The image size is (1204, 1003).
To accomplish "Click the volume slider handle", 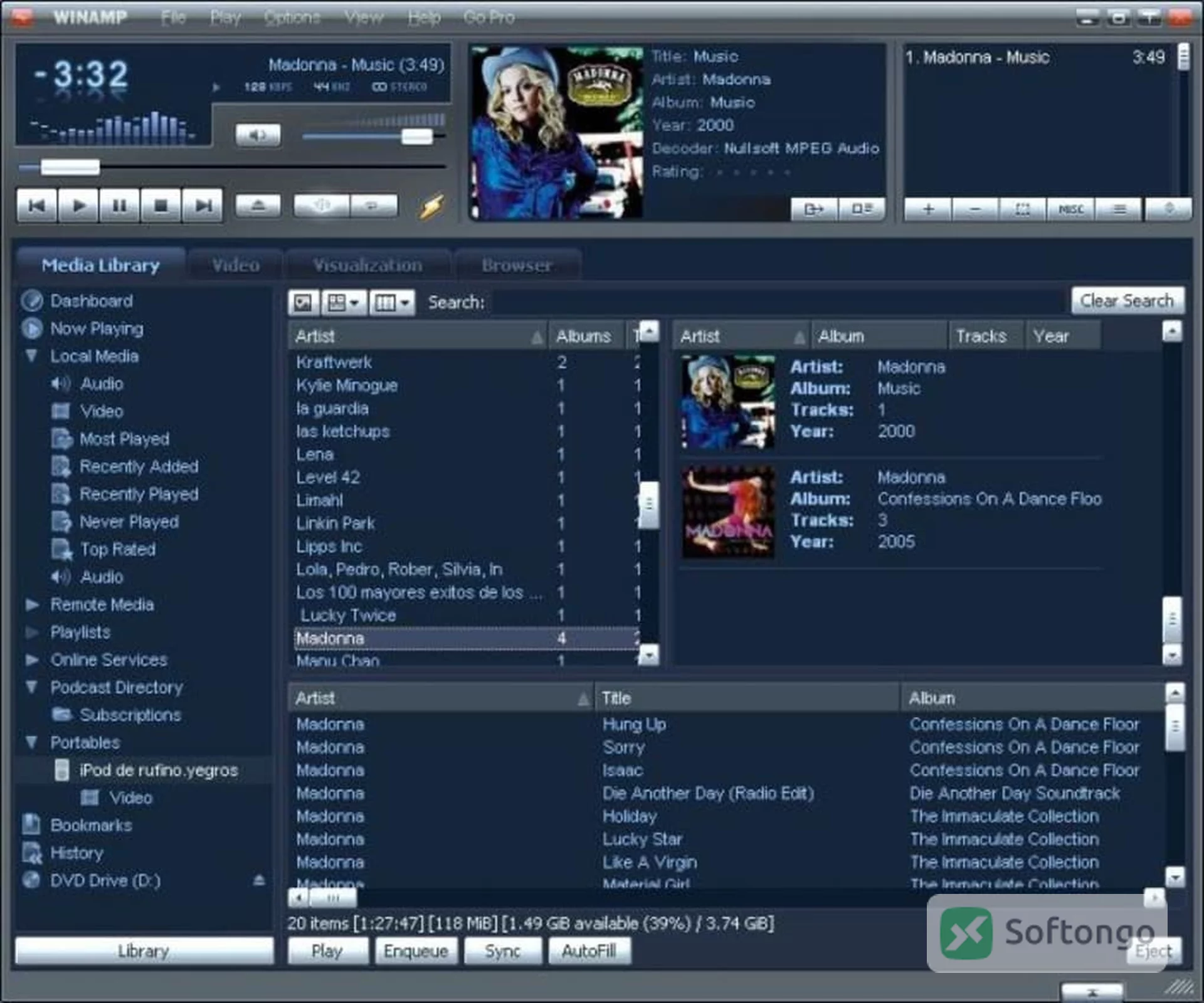I will [417, 136].
